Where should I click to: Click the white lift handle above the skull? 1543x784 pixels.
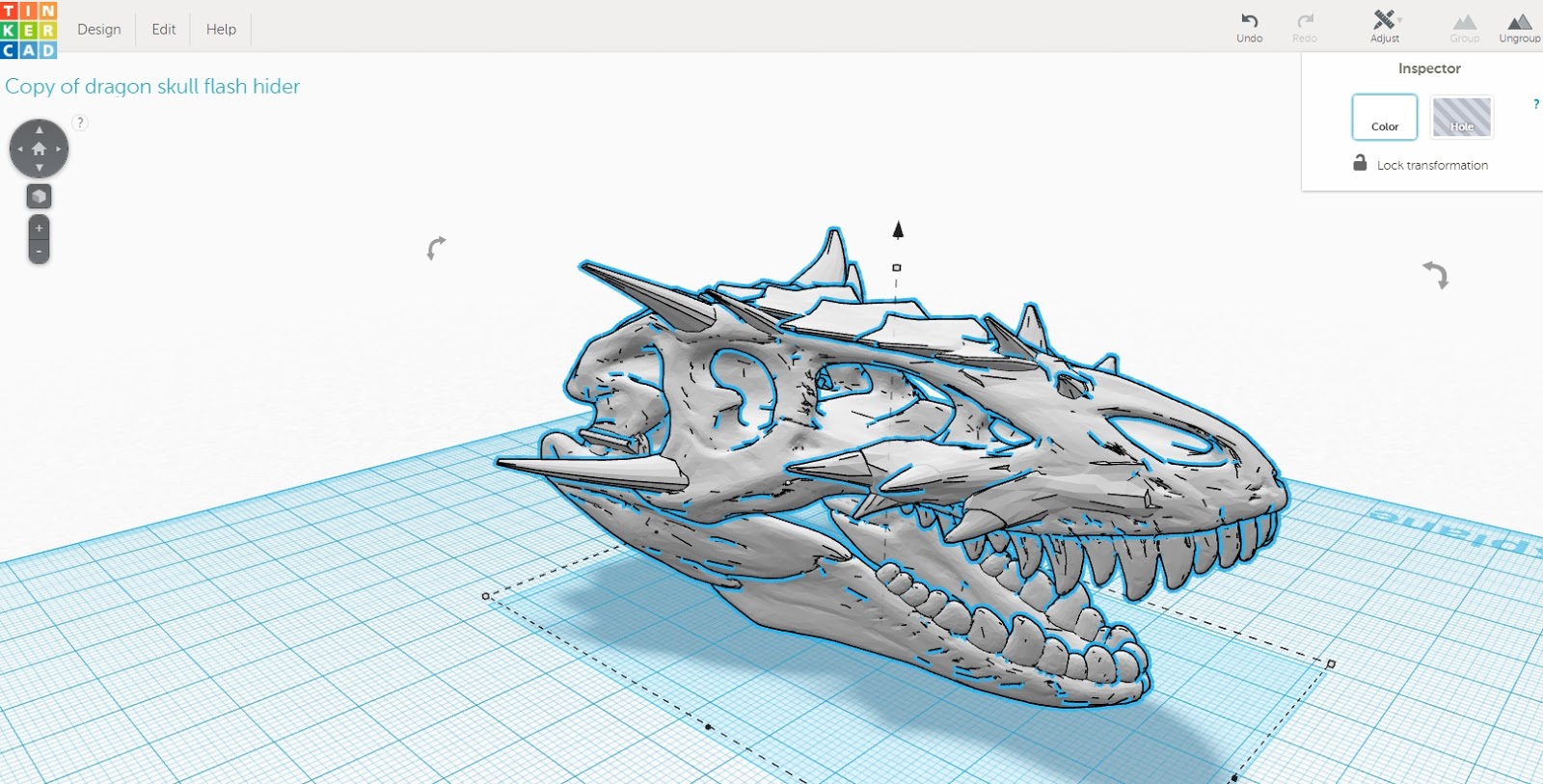point(897,268)
